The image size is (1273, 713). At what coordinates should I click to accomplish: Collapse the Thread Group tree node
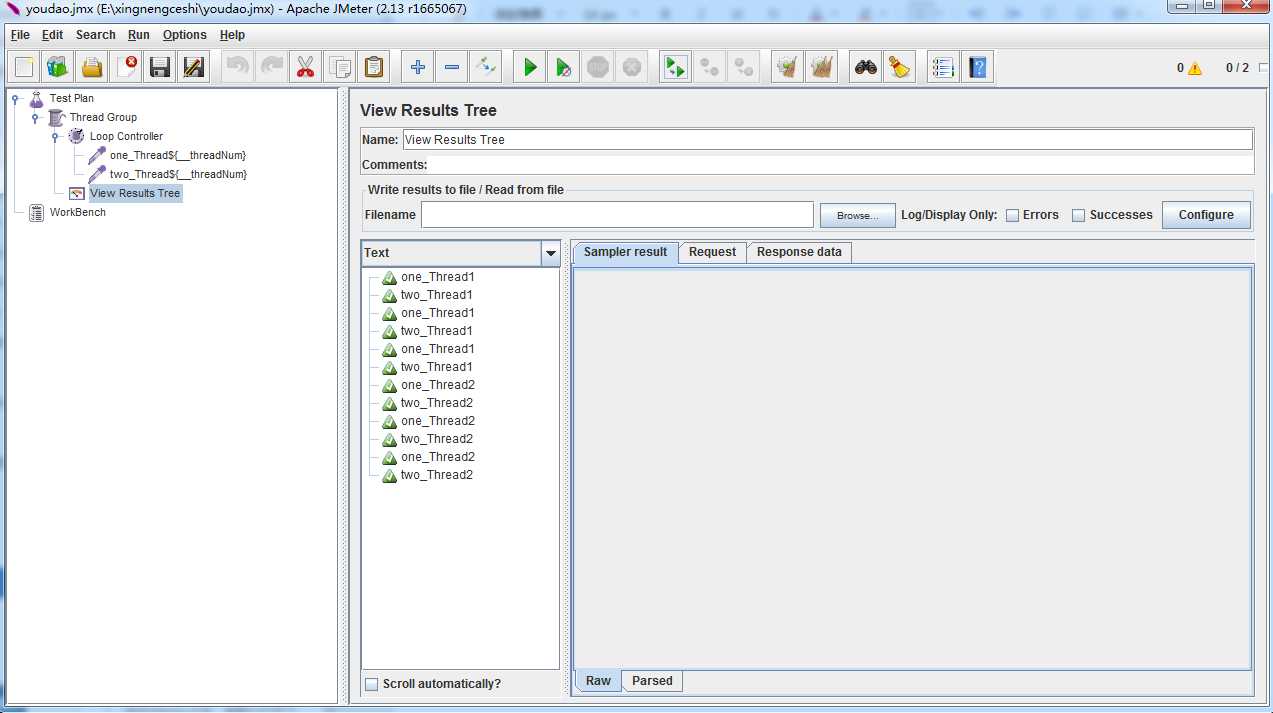point(35,118)
